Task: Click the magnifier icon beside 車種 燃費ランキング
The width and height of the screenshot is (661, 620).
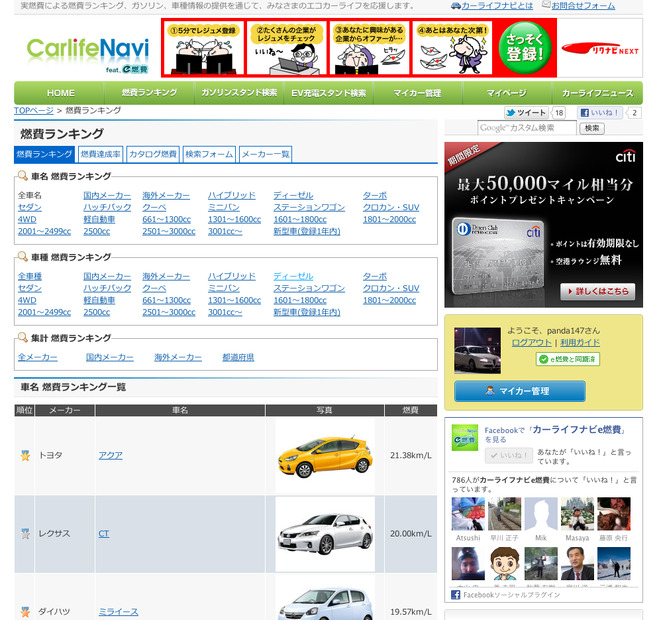Action: [22, 256]
